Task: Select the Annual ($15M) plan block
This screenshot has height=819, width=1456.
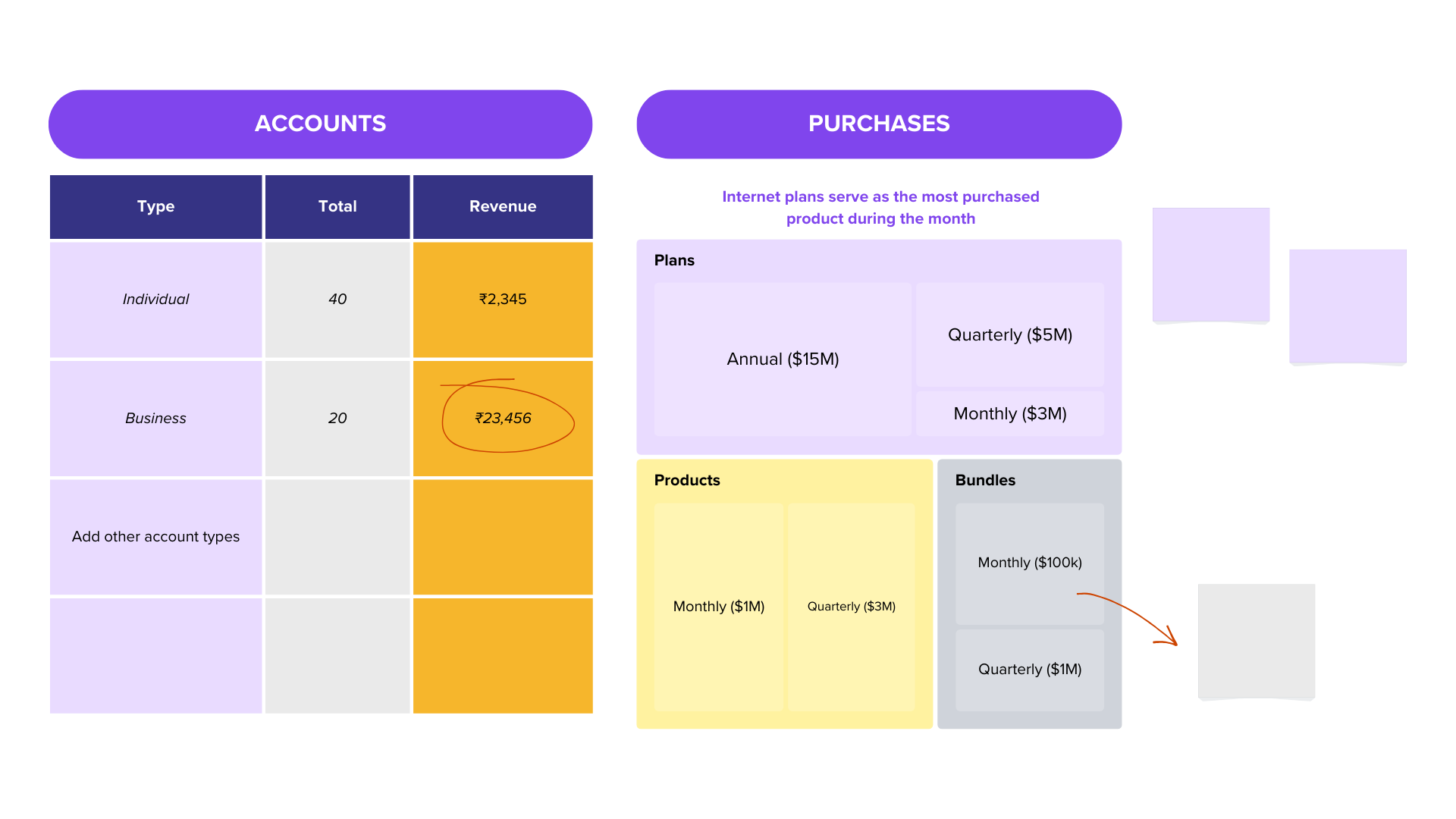Action: 783,359
